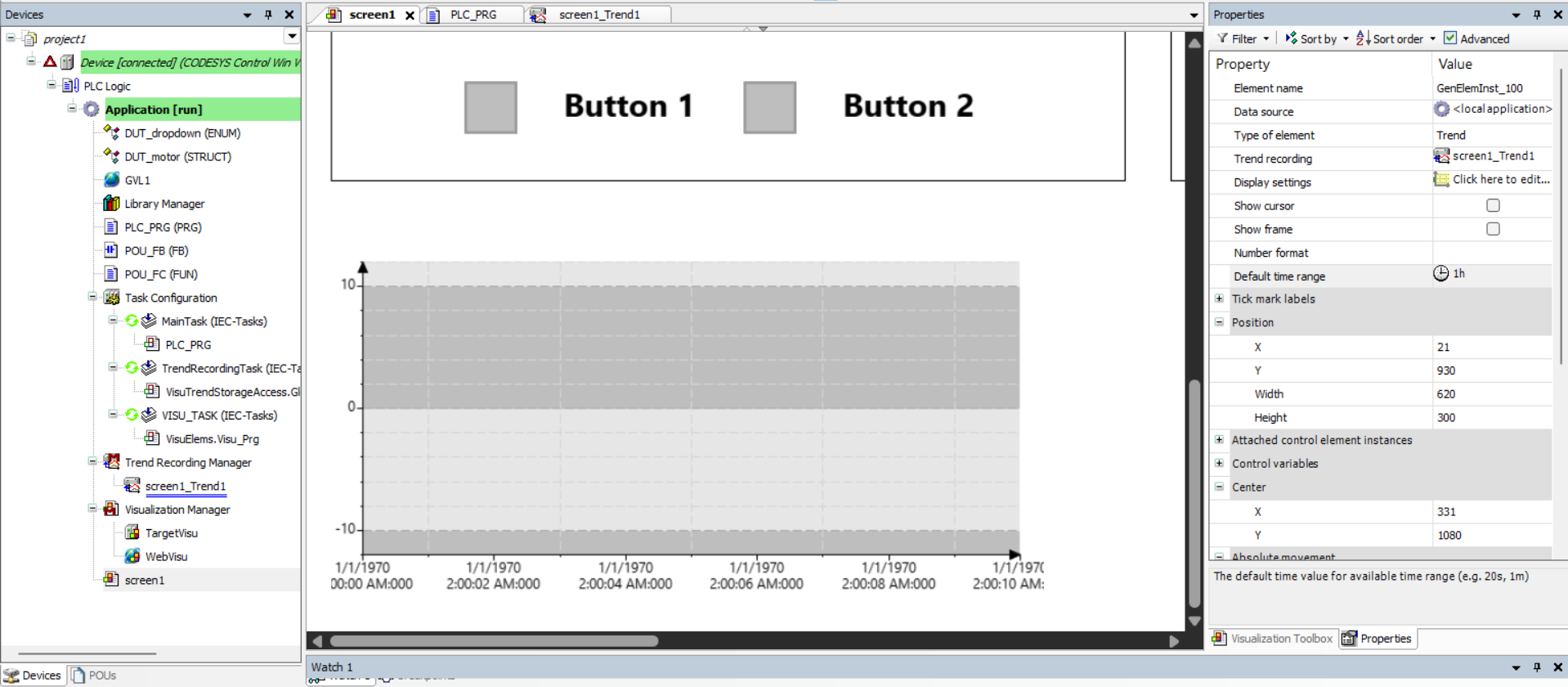
Task: Enable the Show cursor checkbox
Action: point(1493,206)
